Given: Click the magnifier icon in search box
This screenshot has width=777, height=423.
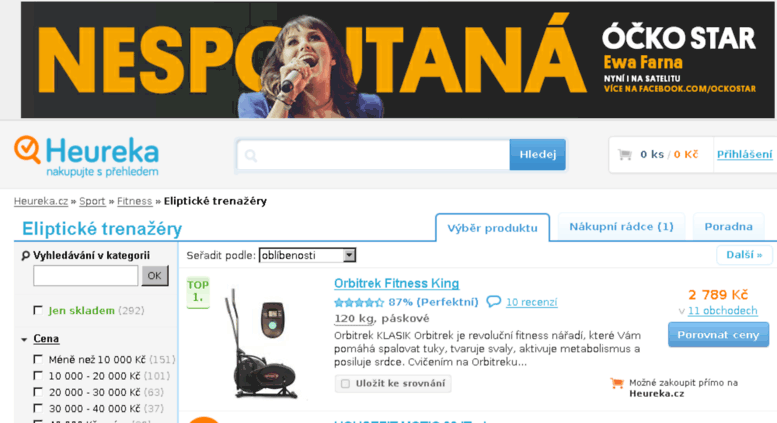Looking at the screenshot, I should coord(251,156).
